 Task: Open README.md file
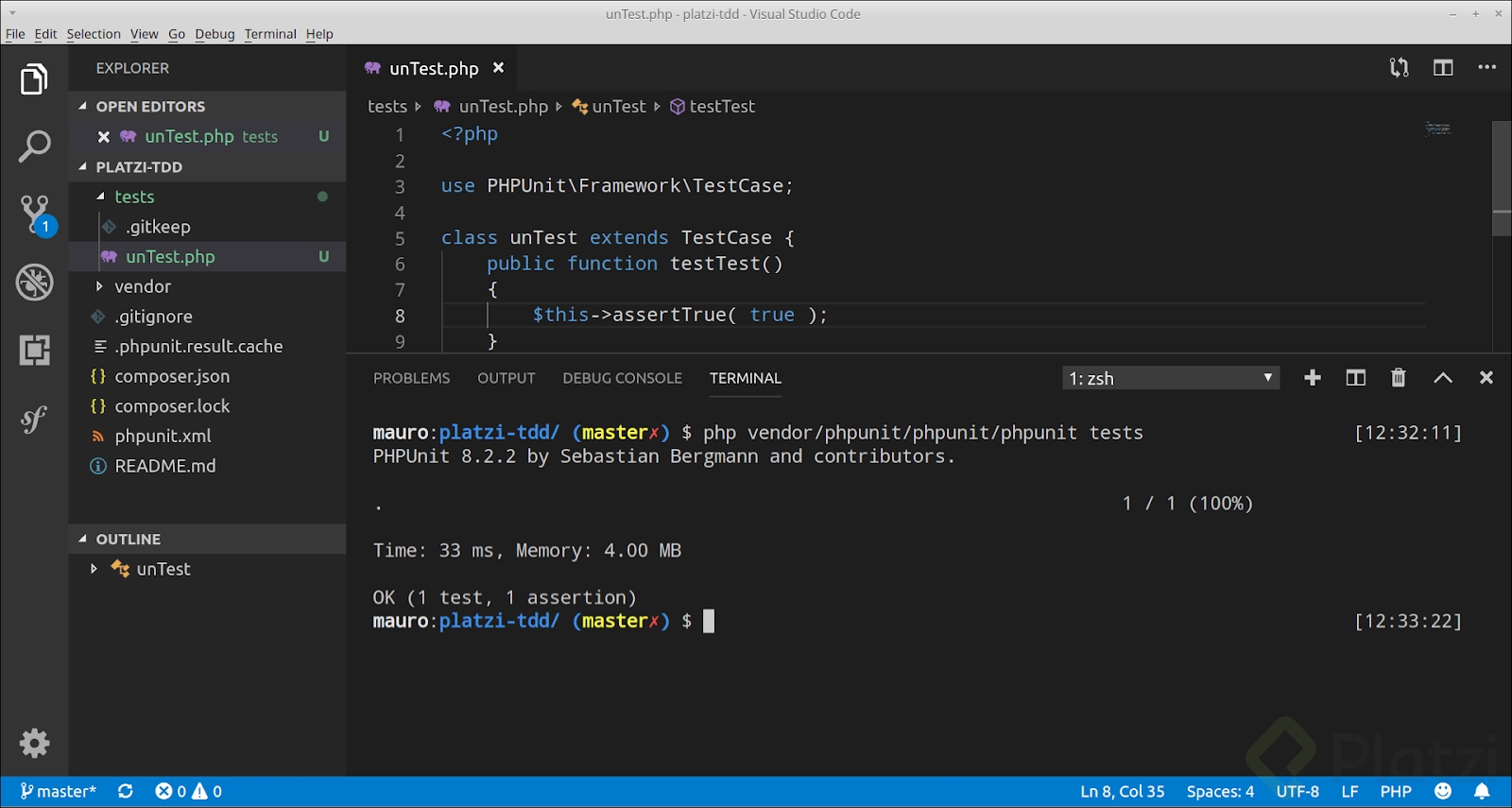[207, 466]
